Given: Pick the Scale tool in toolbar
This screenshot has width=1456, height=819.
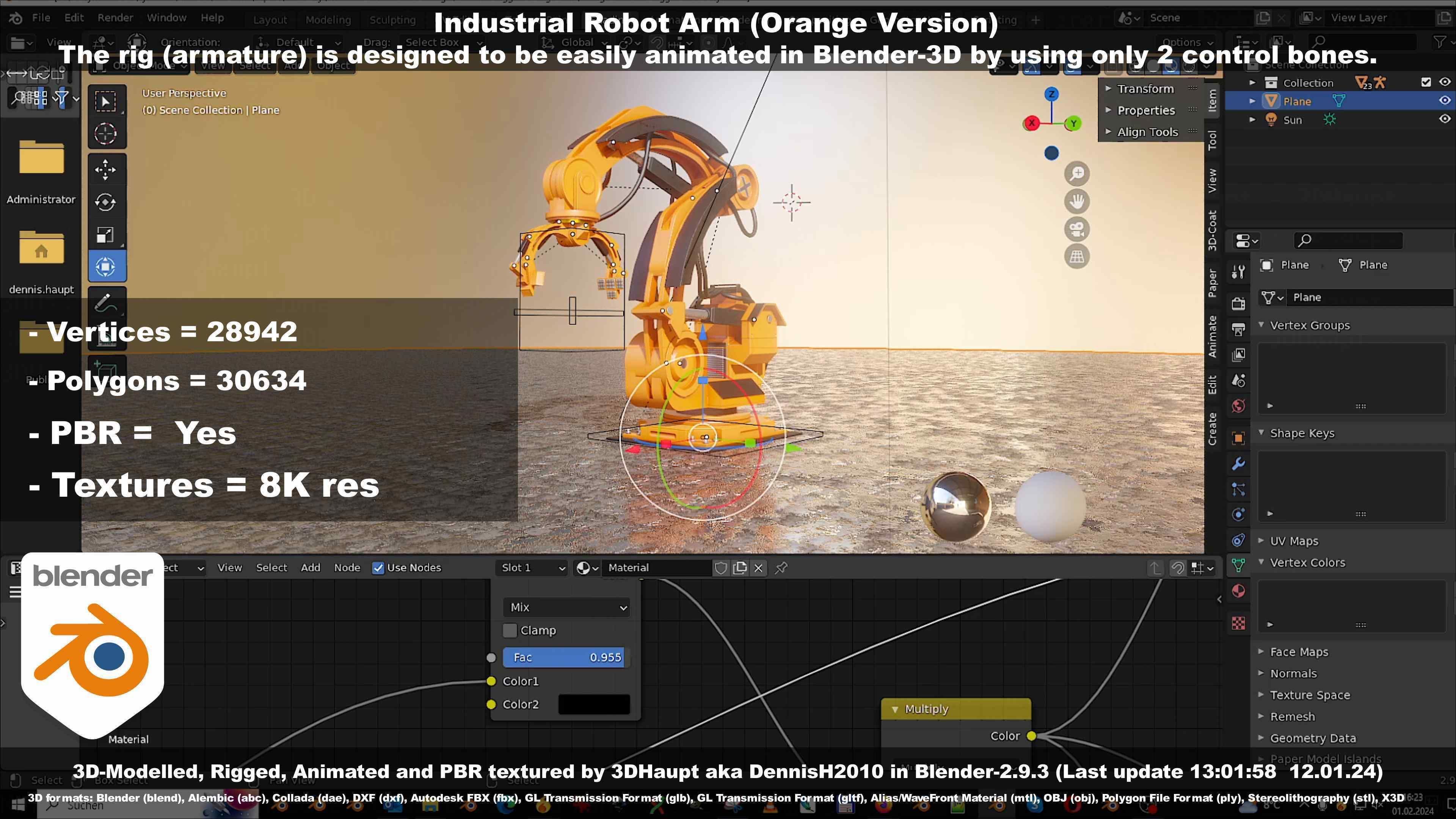Looking at the screenshot, I should (x=106, y=235).
